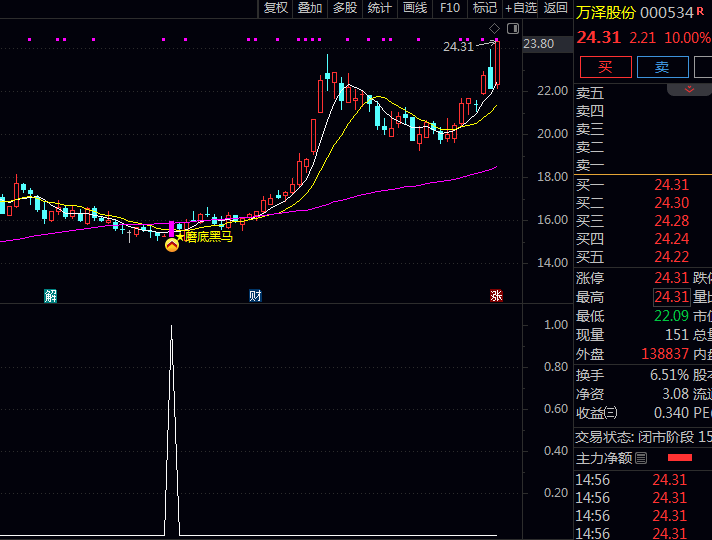The height and width of the screenshot is (540, 712).
Task: Click the red 主力净额 bar indicator
Action: pyautogui.click(x=679, y=458)
